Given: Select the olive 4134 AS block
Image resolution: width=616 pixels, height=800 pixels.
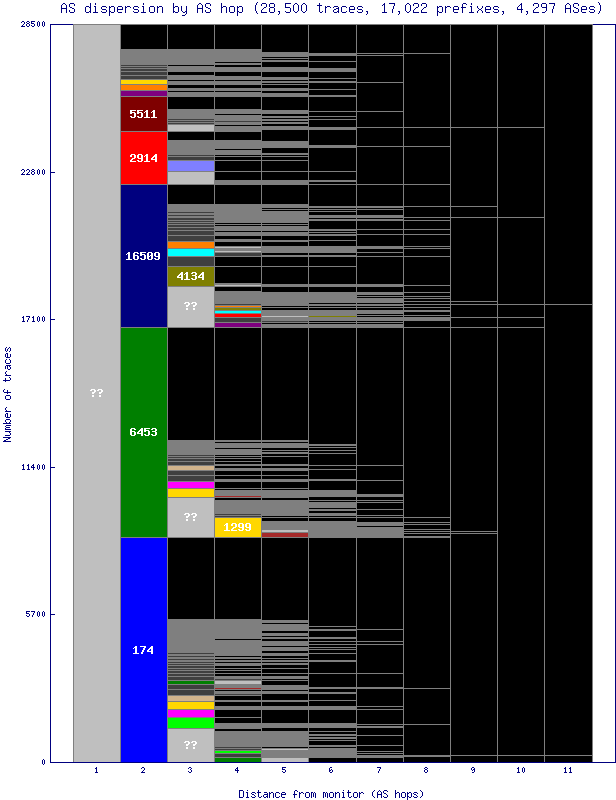Looking at the screenshot, I should (190, 276).
